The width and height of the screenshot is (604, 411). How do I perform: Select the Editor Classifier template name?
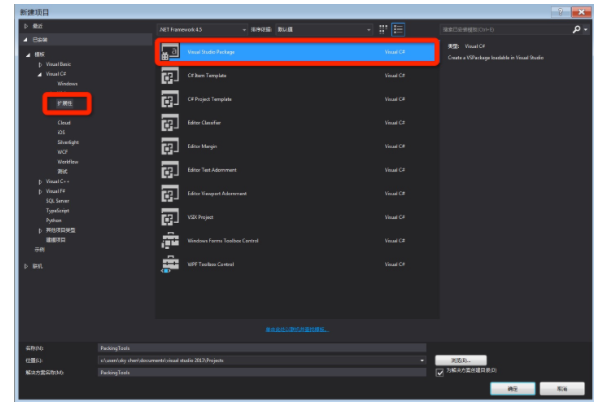pos(204,122)
